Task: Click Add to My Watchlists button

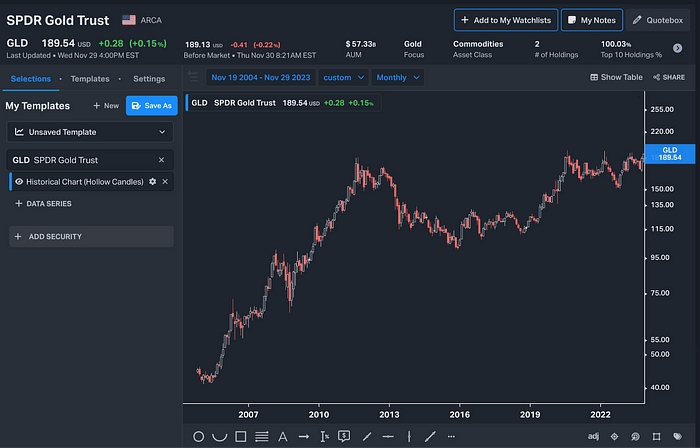Action: (506, 20)
